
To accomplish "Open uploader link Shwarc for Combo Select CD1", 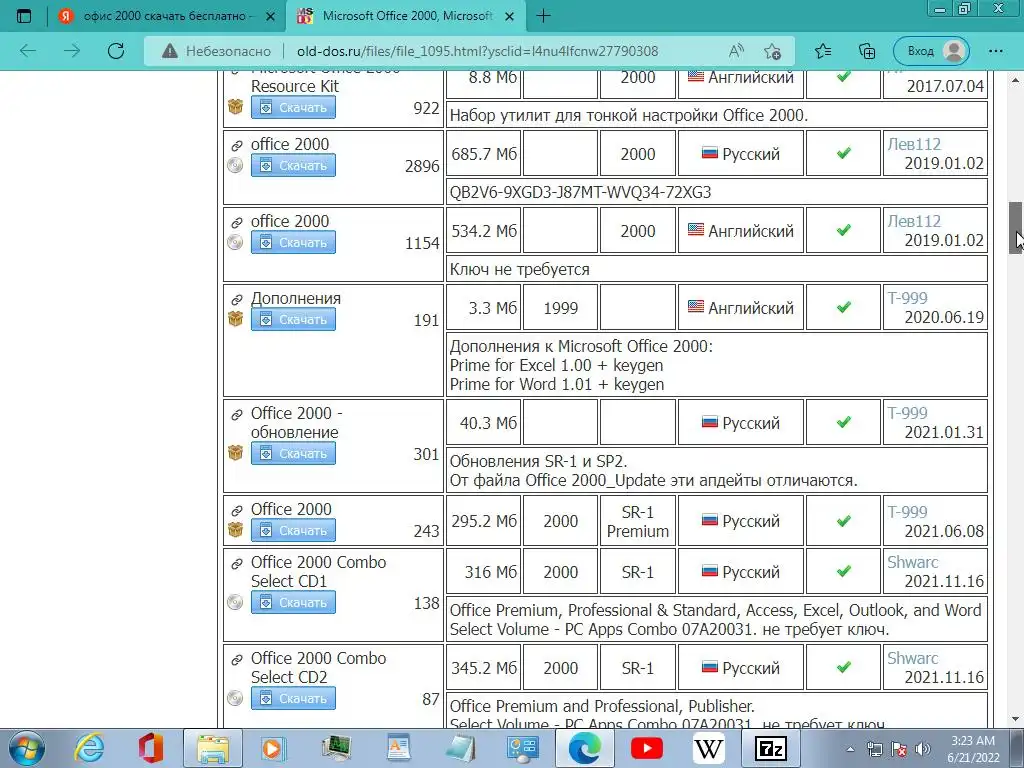I will coord(912,562).
